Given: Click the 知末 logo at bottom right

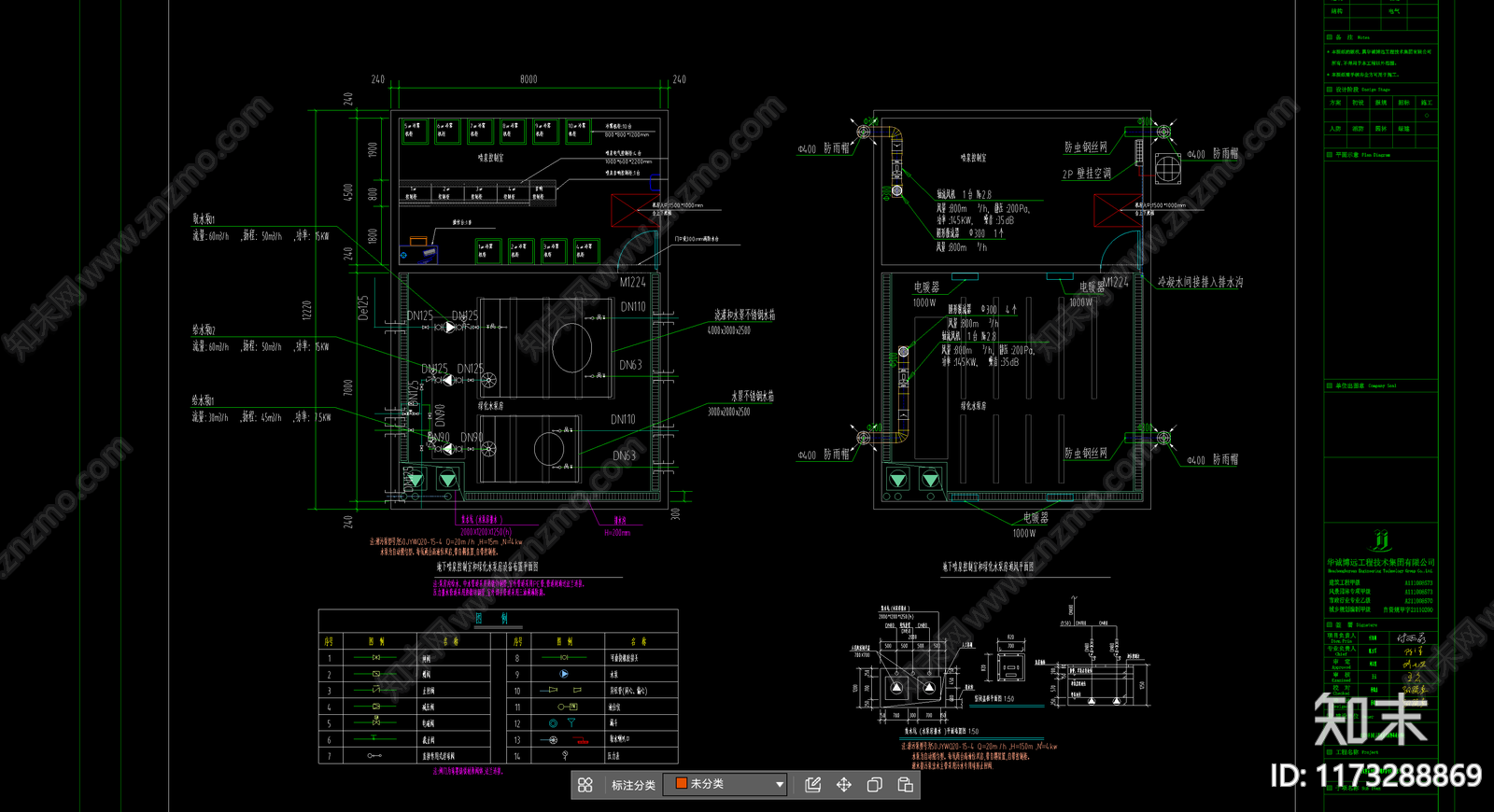Looking at the screenshot, I should [x=1370, y=719].
